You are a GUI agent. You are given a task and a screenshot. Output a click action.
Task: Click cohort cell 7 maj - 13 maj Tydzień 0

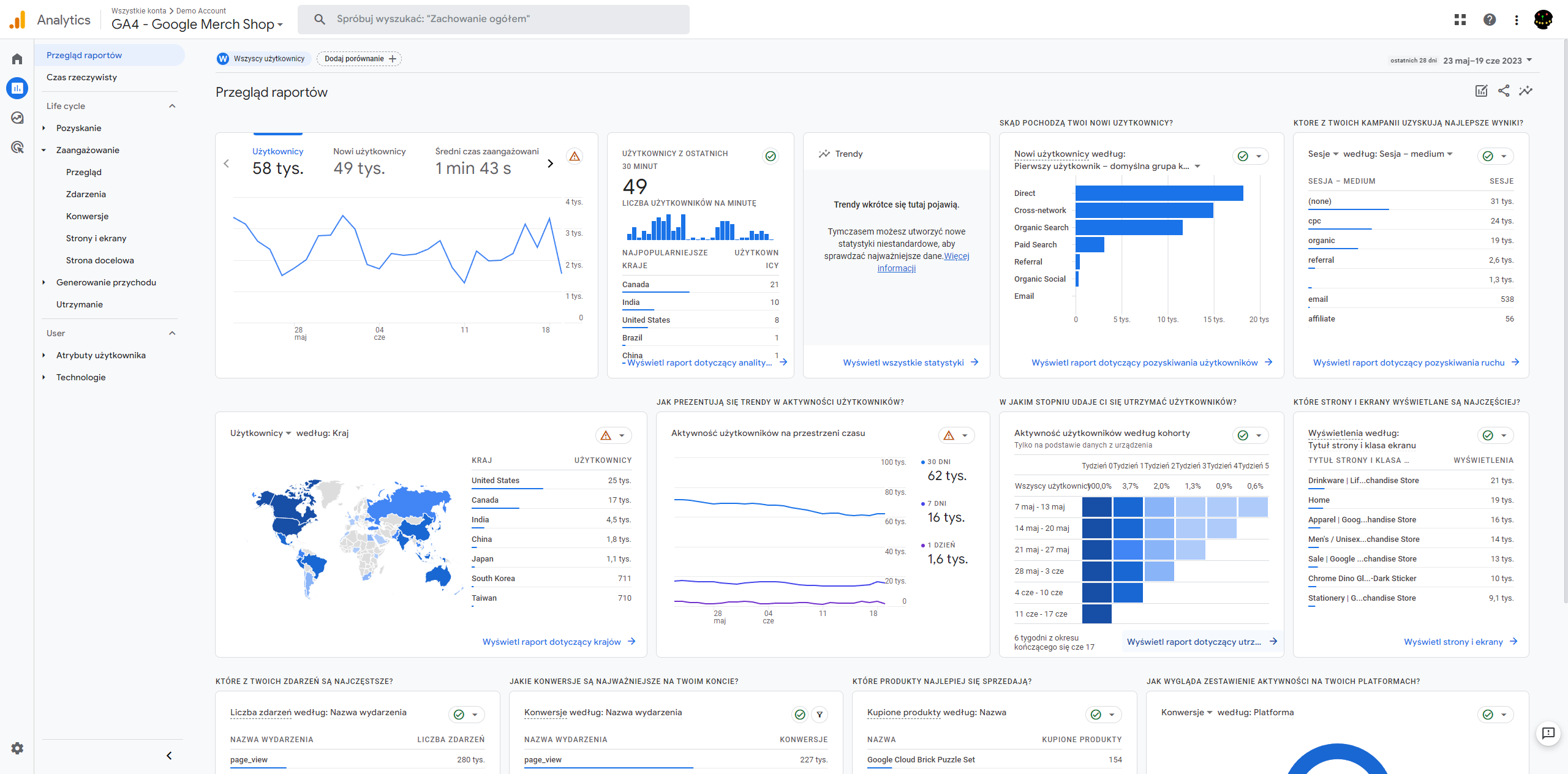[x=1096, y=507]
